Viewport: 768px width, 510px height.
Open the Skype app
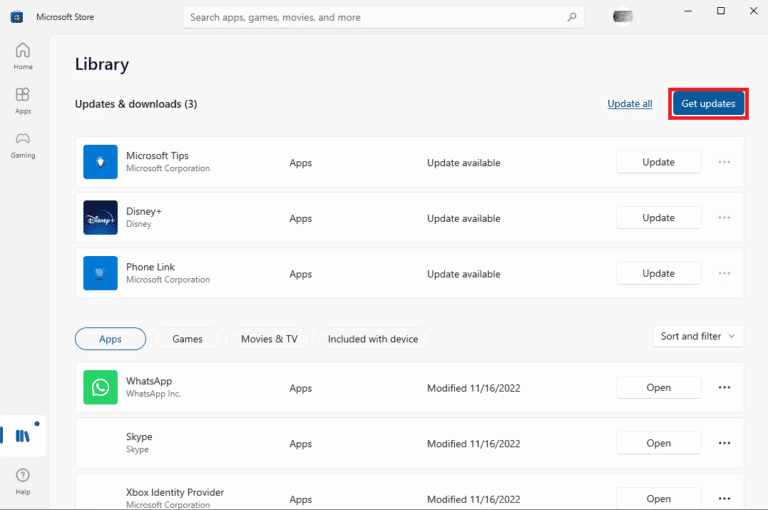click(658, 443)
